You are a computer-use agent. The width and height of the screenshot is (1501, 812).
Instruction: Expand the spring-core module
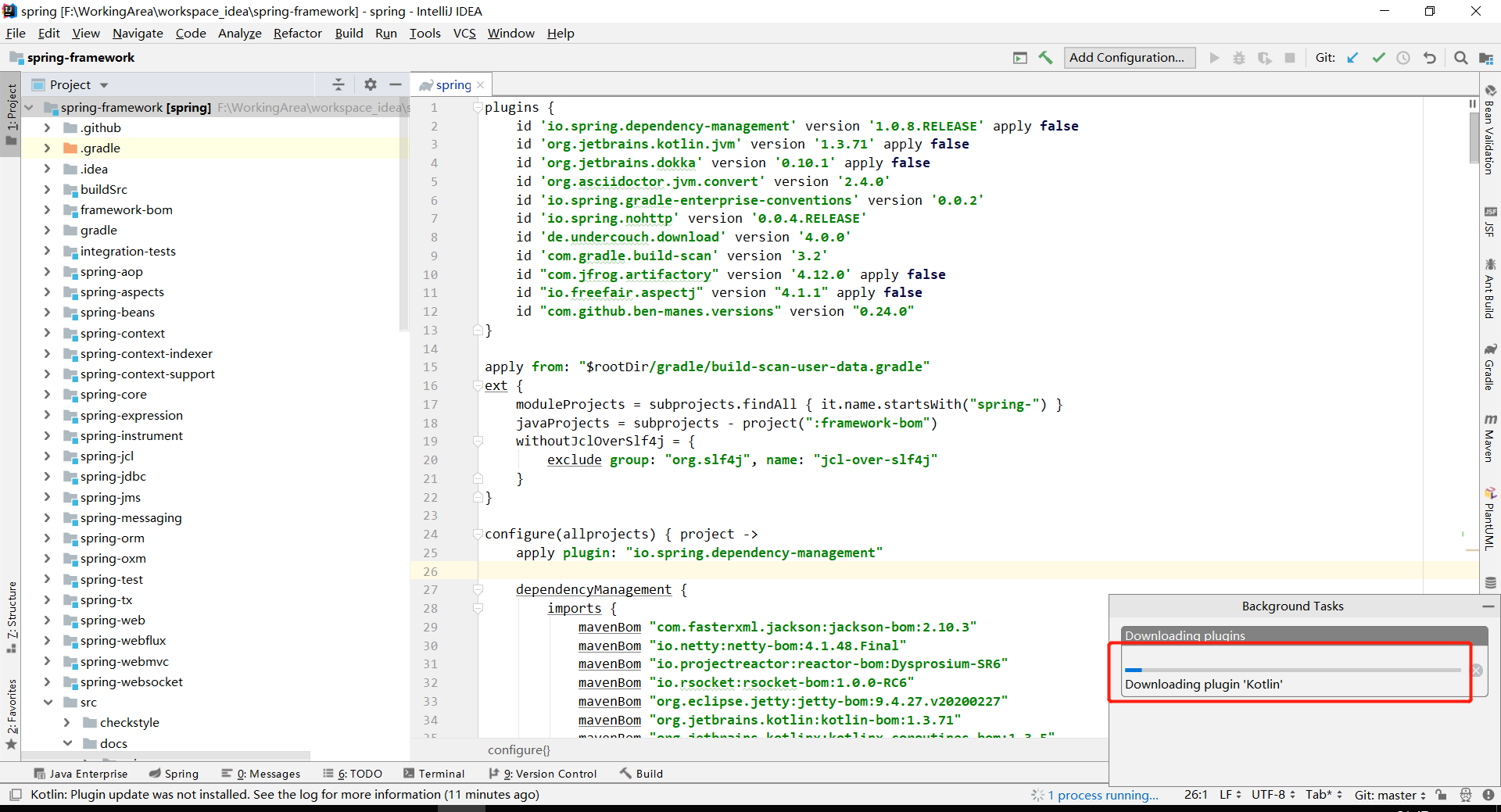[x=47, y=395]
